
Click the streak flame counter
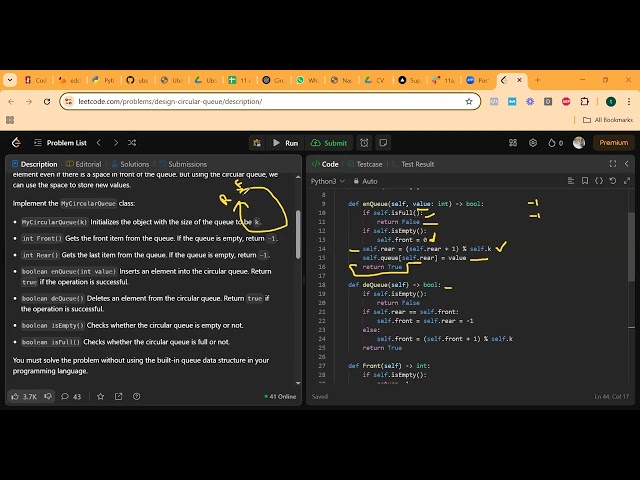556,143
